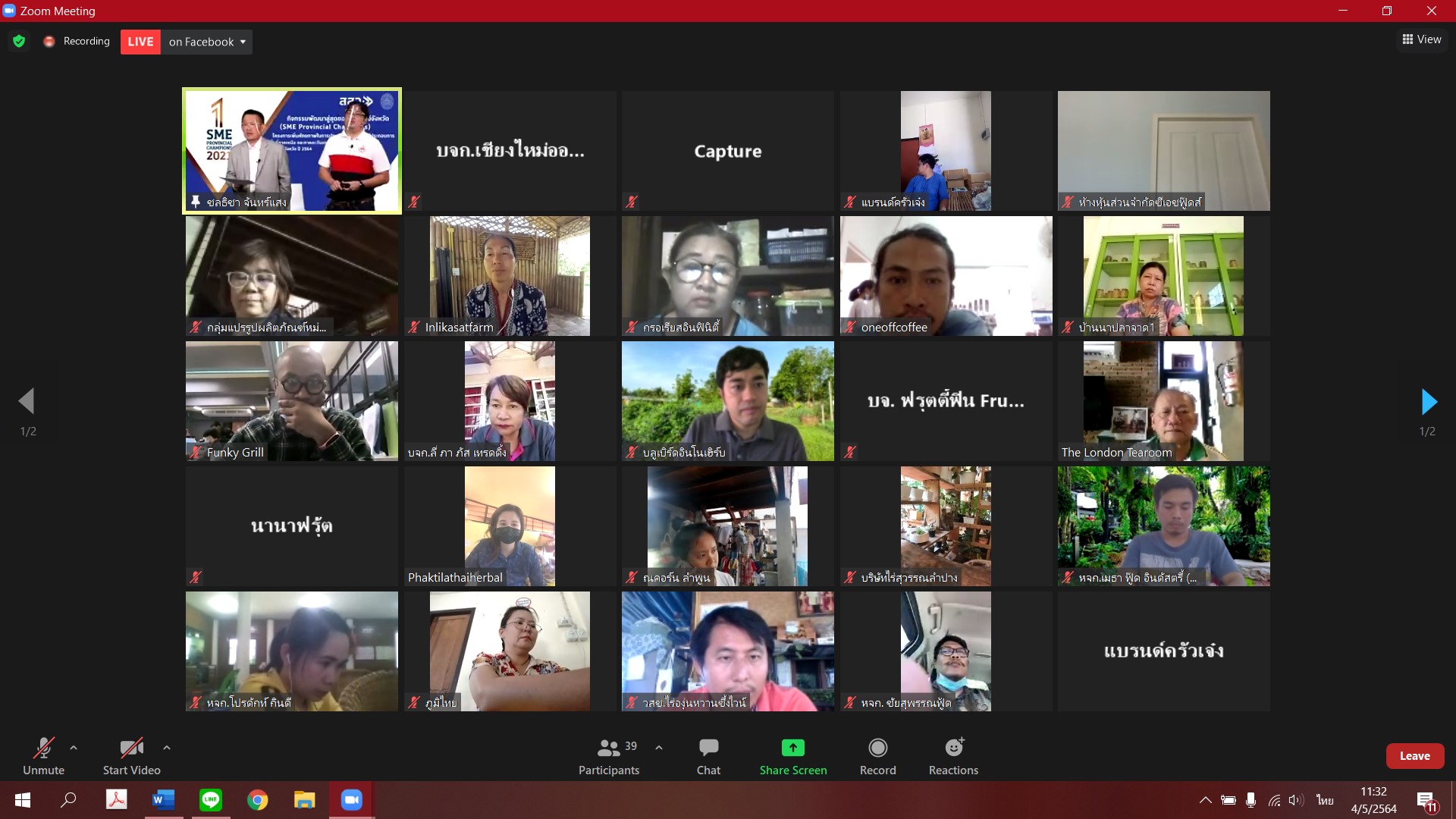Go to next page of gallery view
Viewport: 1456px width, 819px height.
(1429, 402)
